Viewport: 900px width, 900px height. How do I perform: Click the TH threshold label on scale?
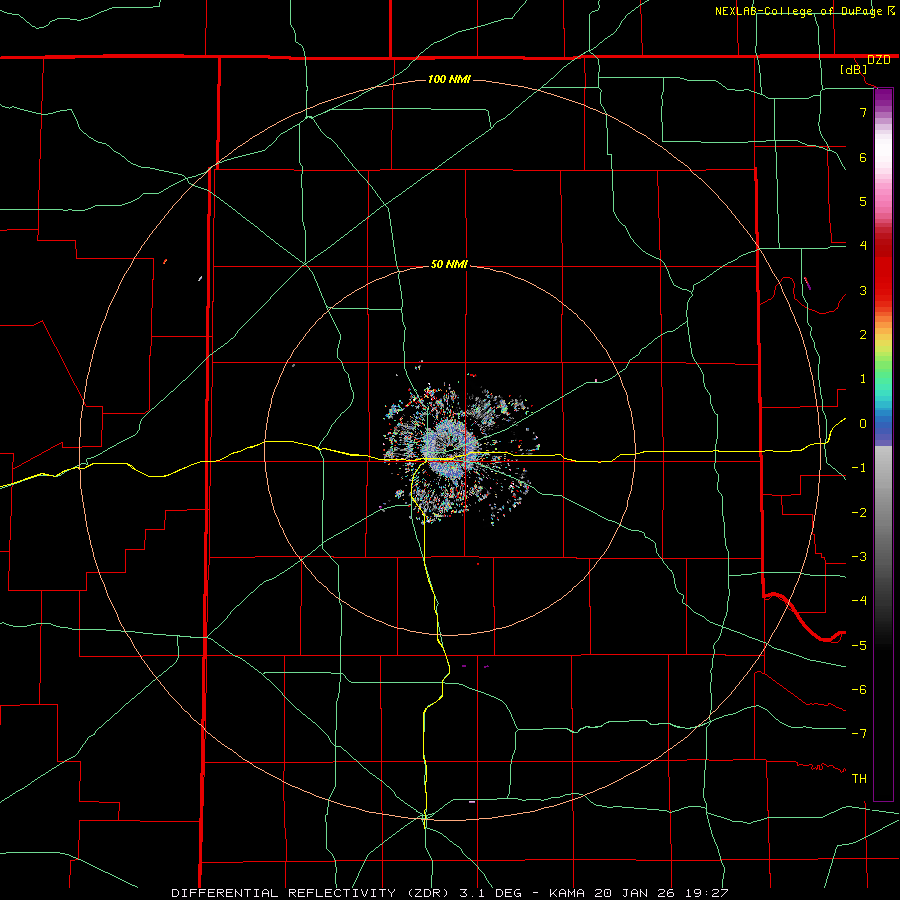[859, 779]
